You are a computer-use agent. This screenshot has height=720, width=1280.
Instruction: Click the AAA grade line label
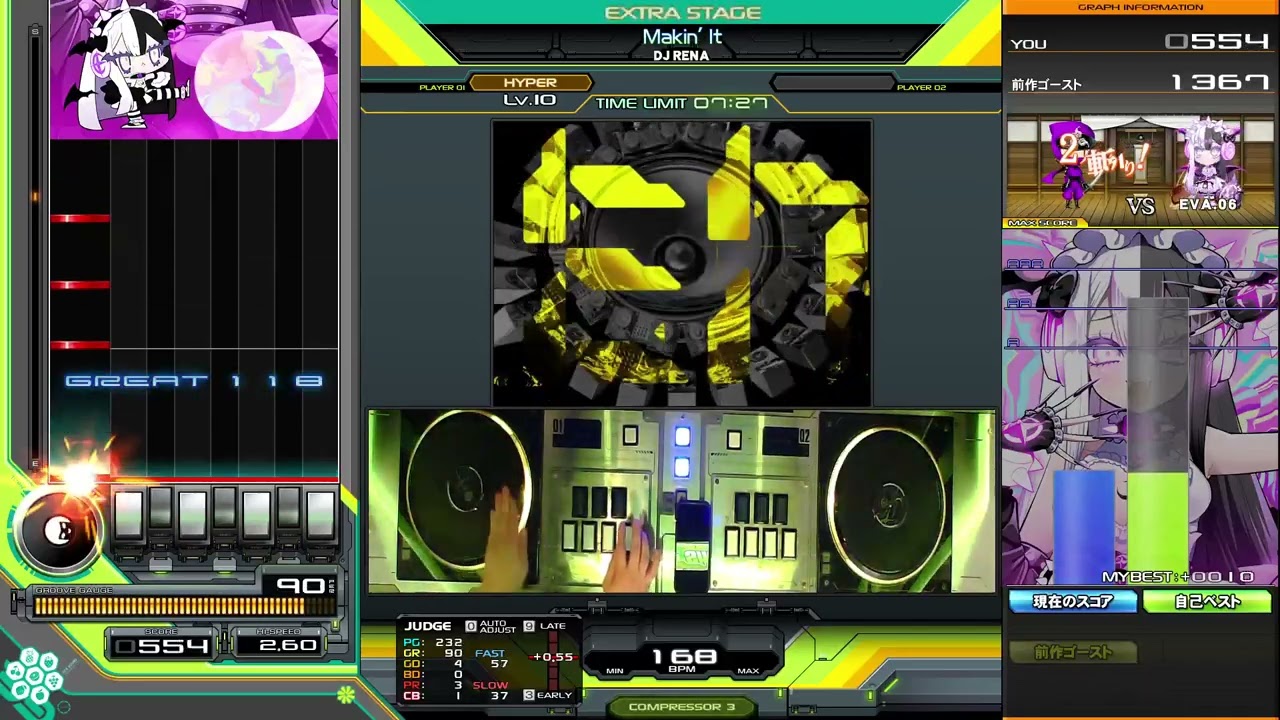pyautogui.click(x=1026, y=264)
